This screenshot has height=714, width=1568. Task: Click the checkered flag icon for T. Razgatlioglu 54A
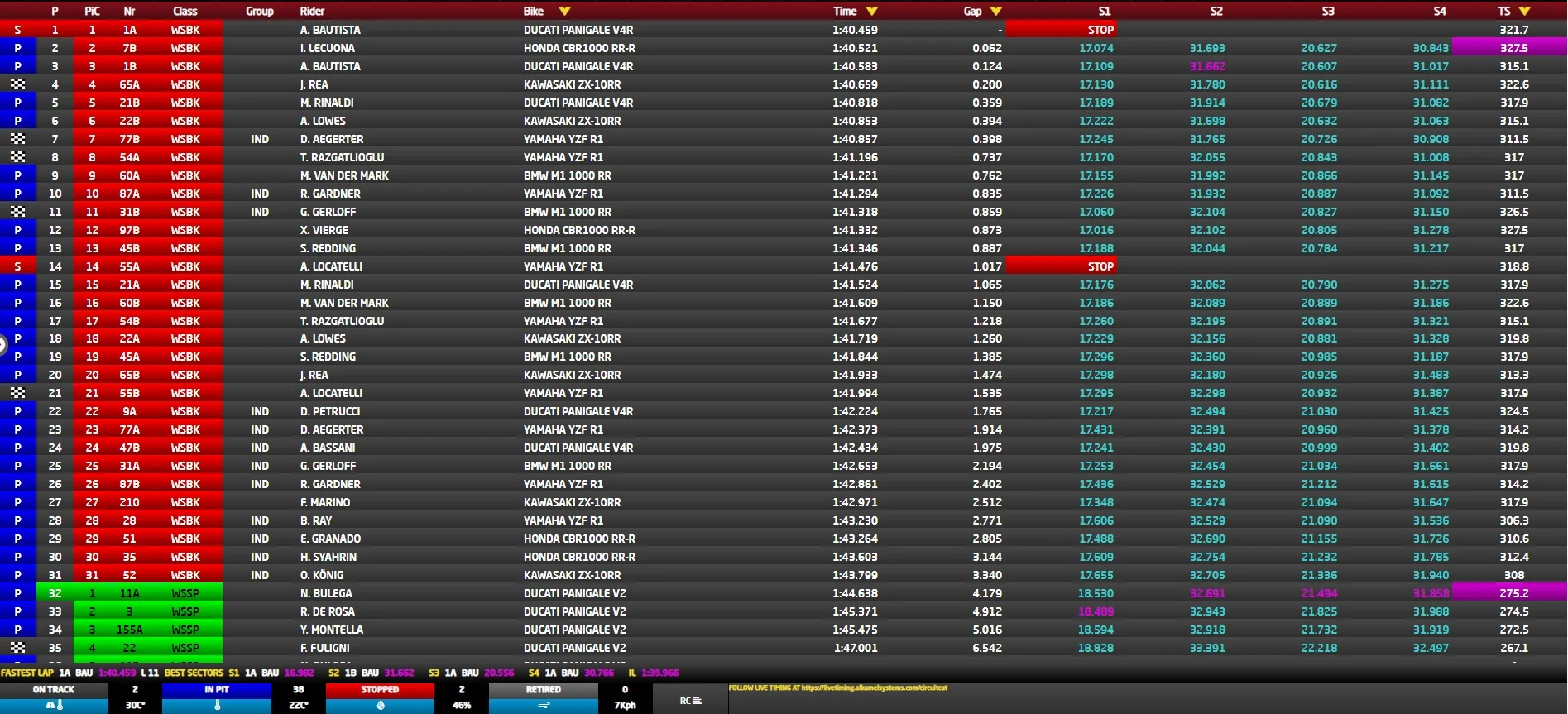point(17,157)
